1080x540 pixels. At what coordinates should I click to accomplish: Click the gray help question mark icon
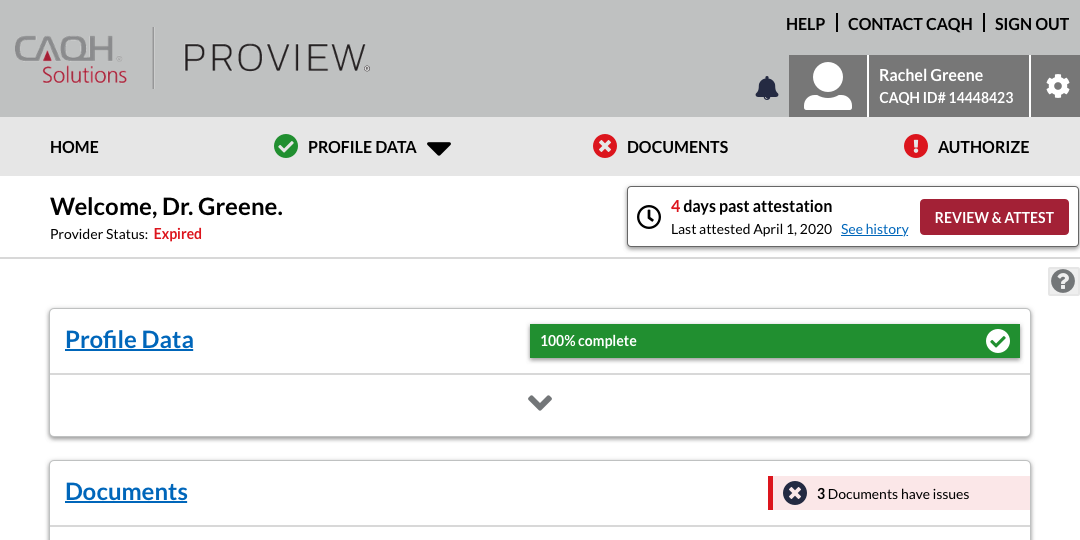point(1063,281)
